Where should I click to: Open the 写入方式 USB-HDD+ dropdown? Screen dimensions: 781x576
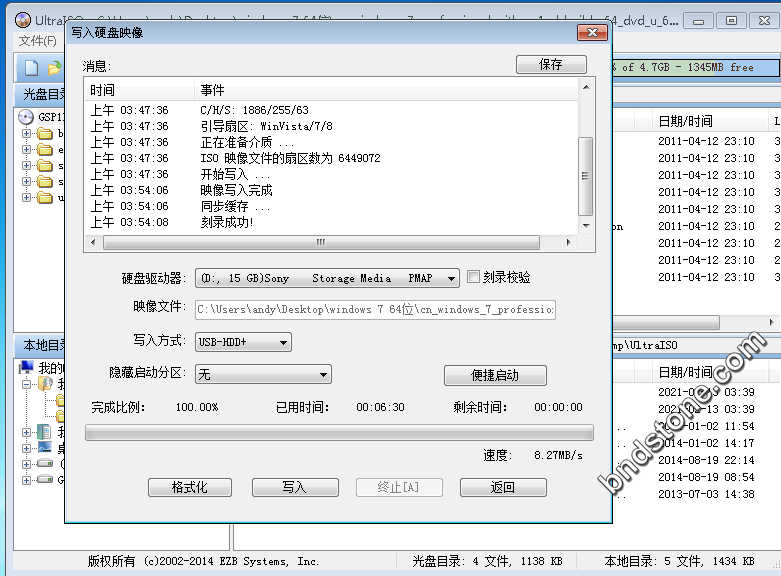pyautogui.click(x=243, y=342)
